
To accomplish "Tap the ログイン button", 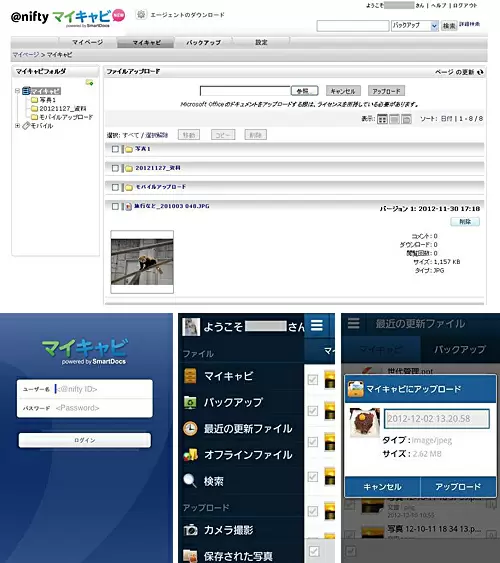I will tap(85, 440).
